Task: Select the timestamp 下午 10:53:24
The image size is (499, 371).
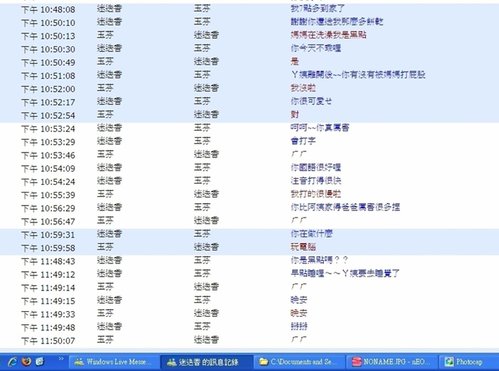Action: (x=48, y=129)
